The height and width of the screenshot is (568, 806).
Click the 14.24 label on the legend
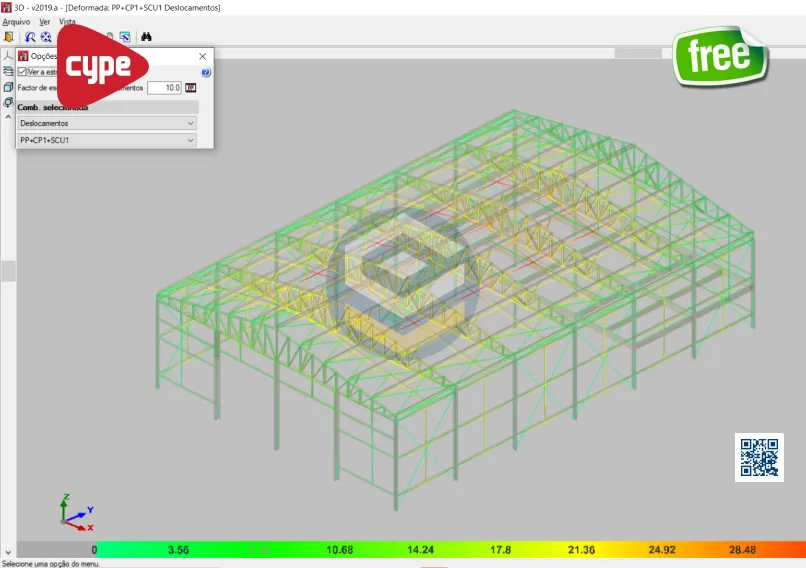tap(420, 550)
